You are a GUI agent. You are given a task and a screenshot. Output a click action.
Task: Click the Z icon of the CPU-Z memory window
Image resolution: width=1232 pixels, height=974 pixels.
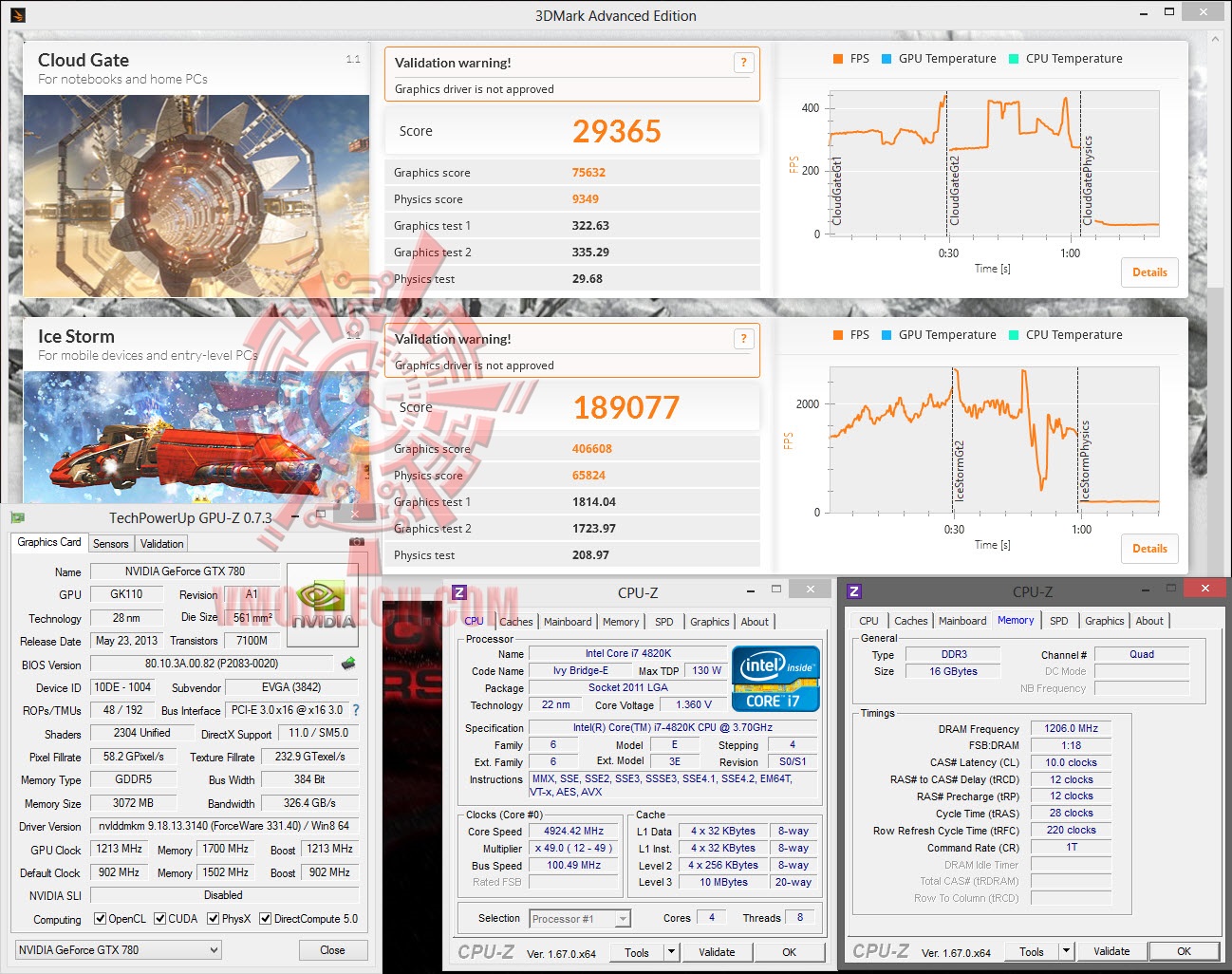click(x=854, y=591)
